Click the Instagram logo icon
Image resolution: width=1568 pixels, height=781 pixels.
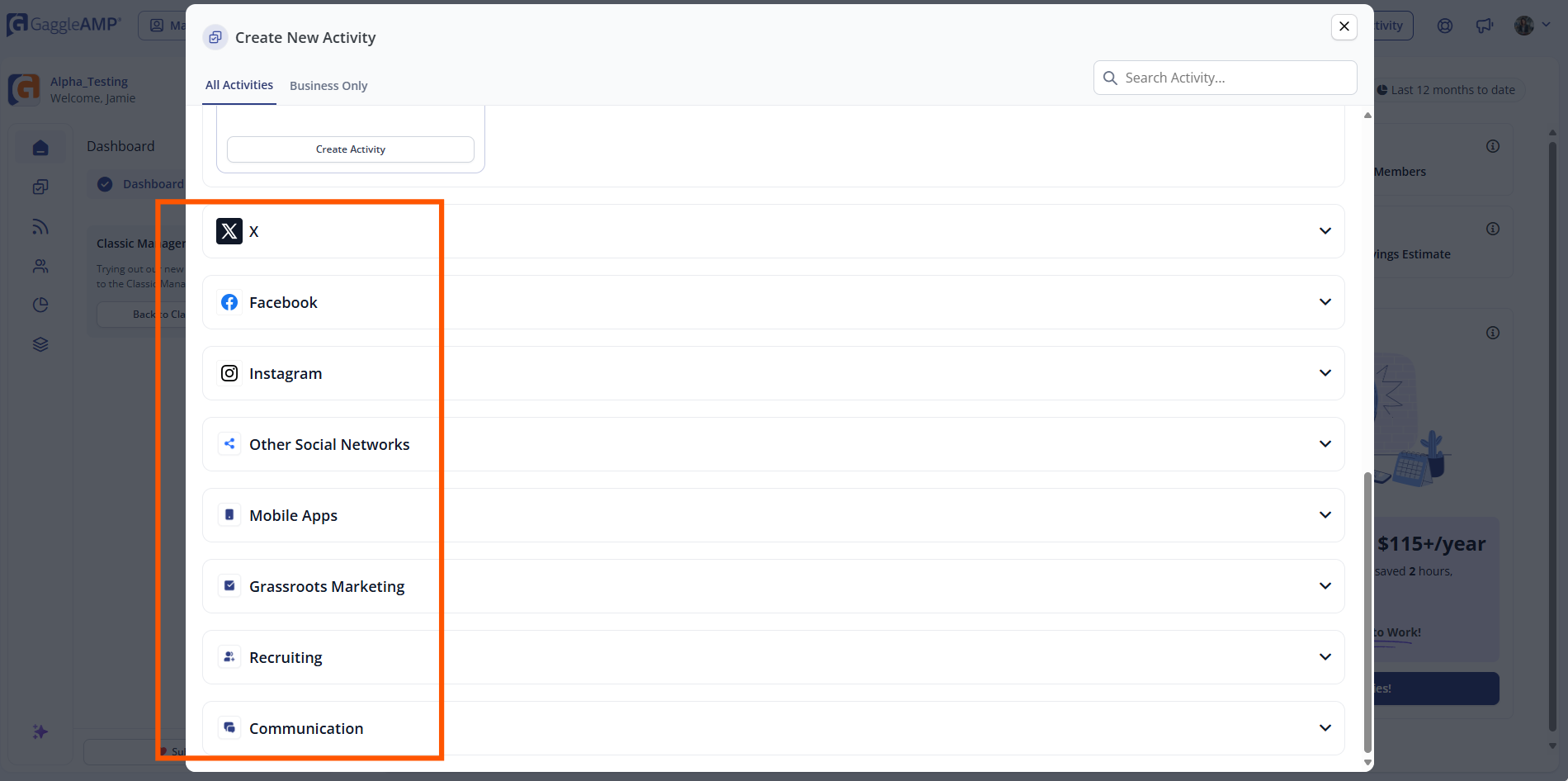(229, 373)
